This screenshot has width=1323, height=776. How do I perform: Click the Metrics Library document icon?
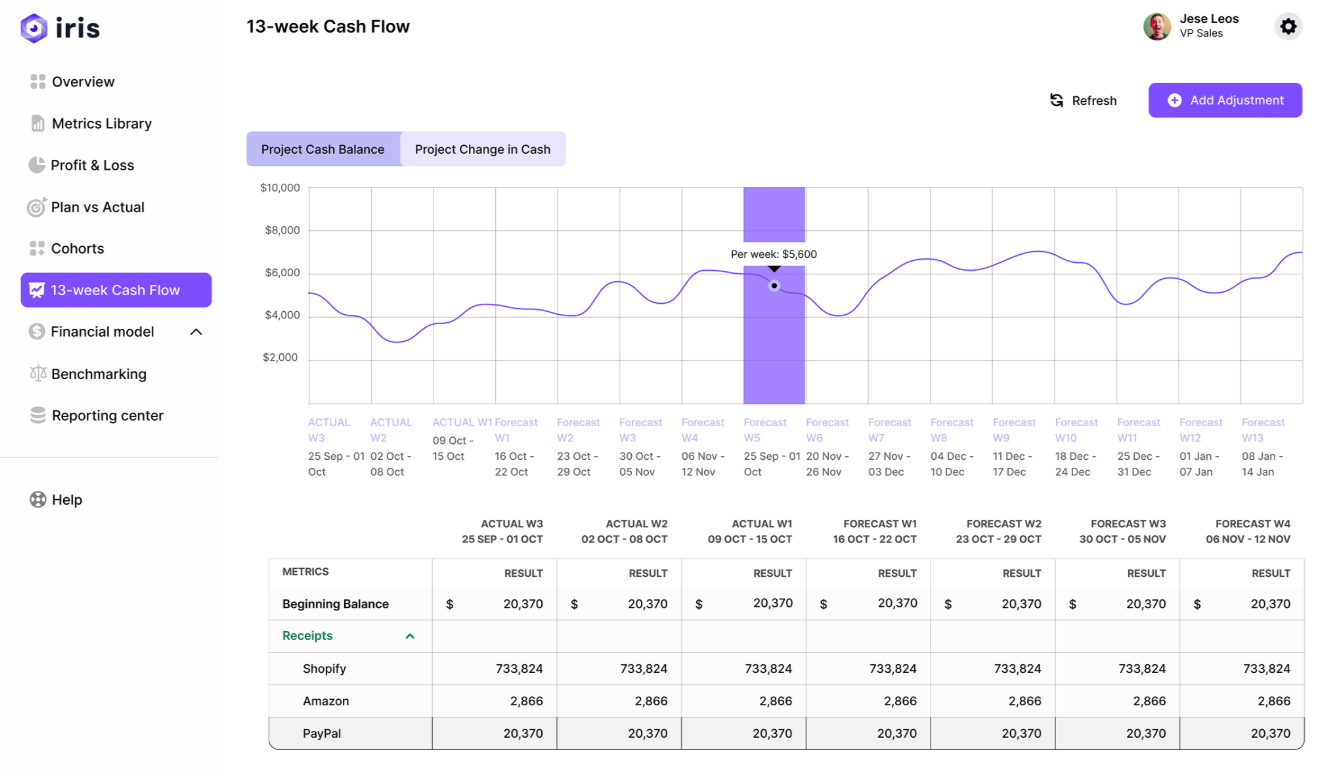[38, 124]
